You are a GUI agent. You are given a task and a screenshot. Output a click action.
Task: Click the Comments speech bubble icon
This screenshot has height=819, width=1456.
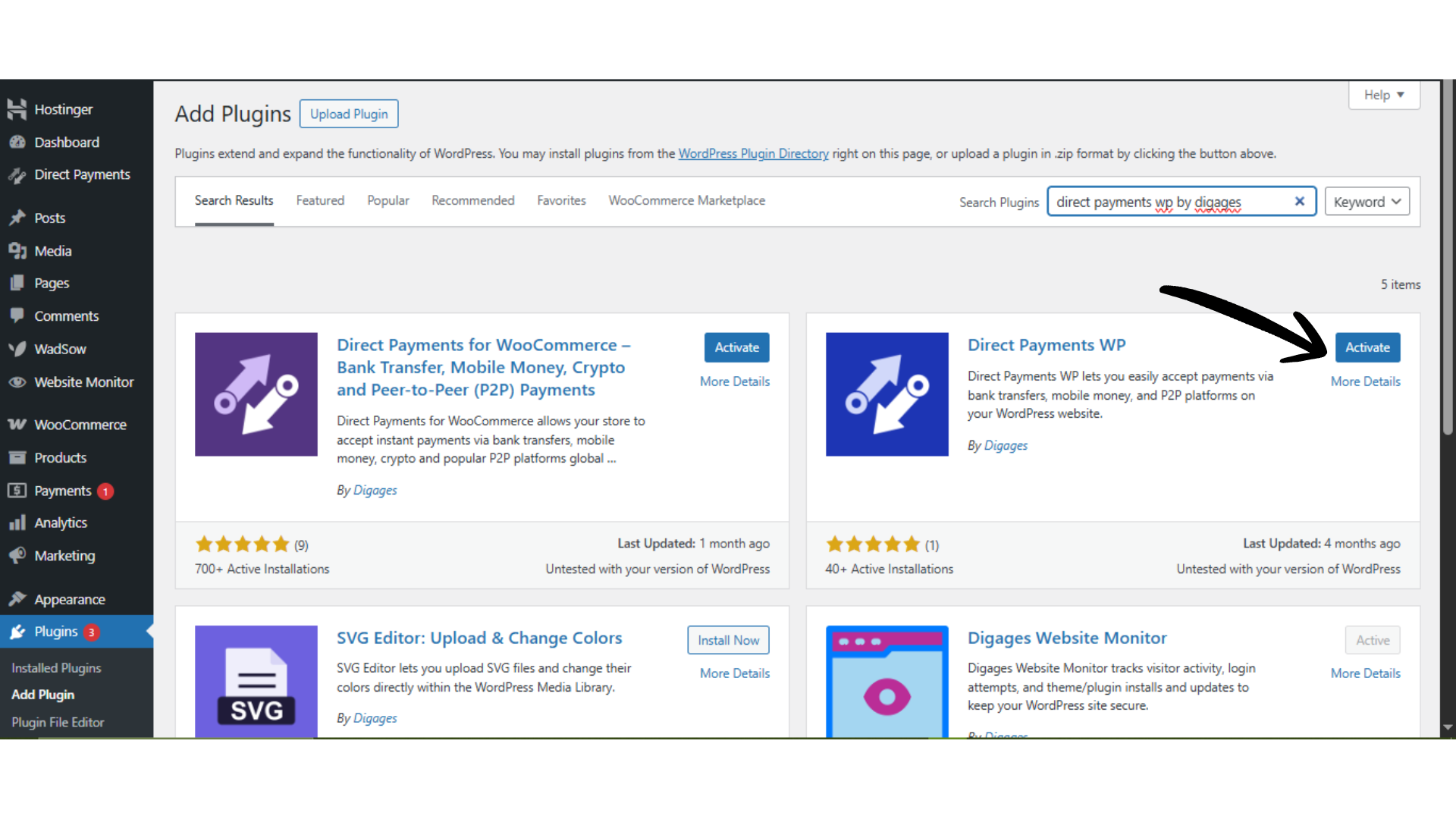click(x=17, y=315)
